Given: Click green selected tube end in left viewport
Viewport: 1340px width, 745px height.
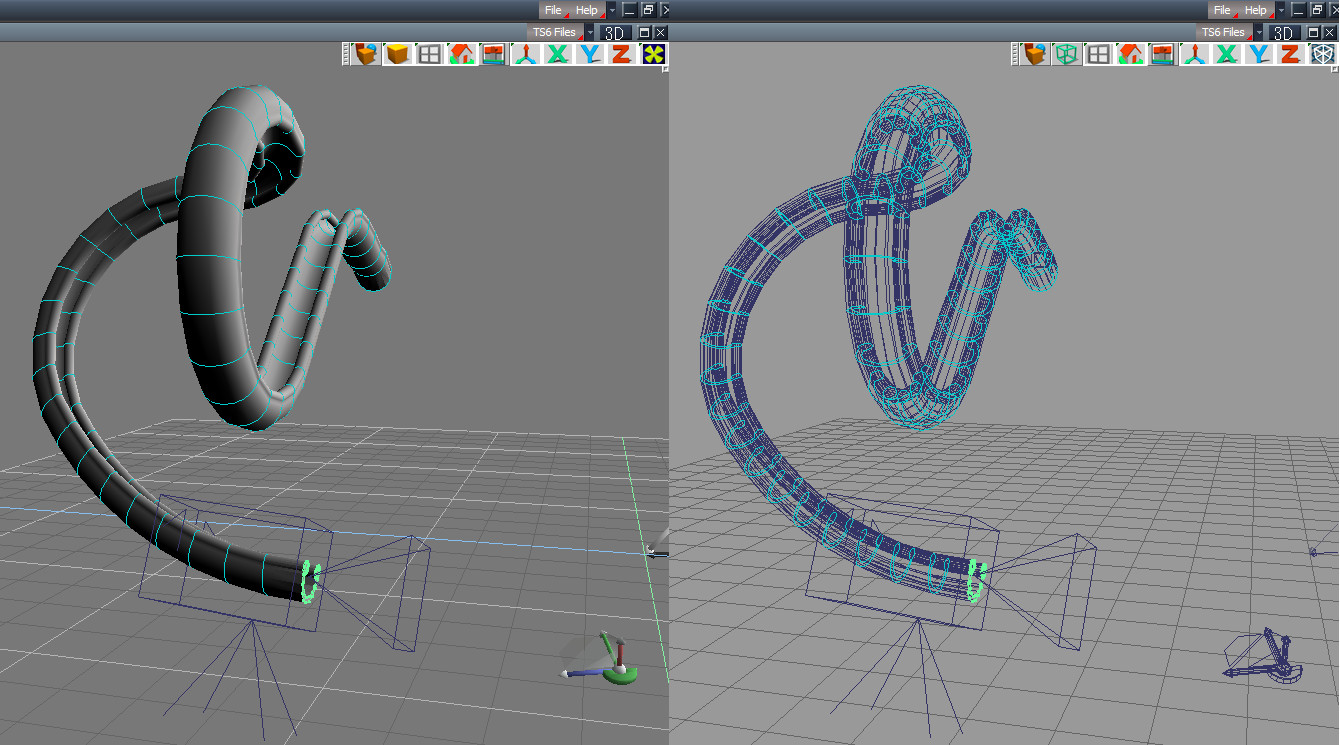Looking at the screenshot, I should (311, 580).
